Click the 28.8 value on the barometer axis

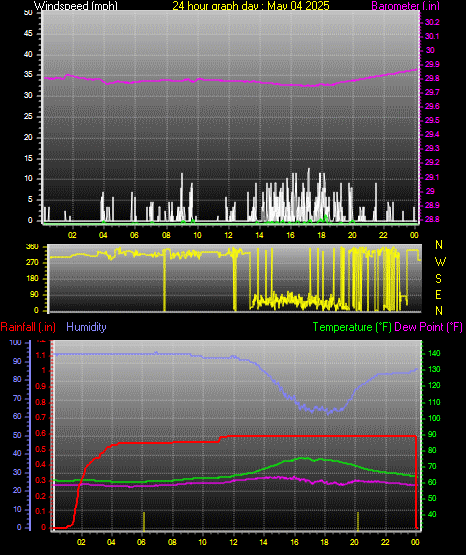click(x=432, y=219)
